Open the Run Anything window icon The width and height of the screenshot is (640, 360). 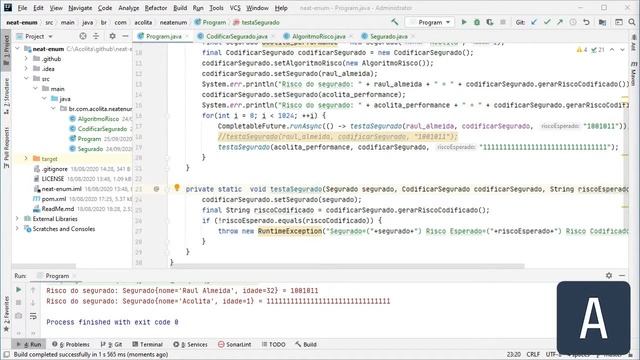619,22
